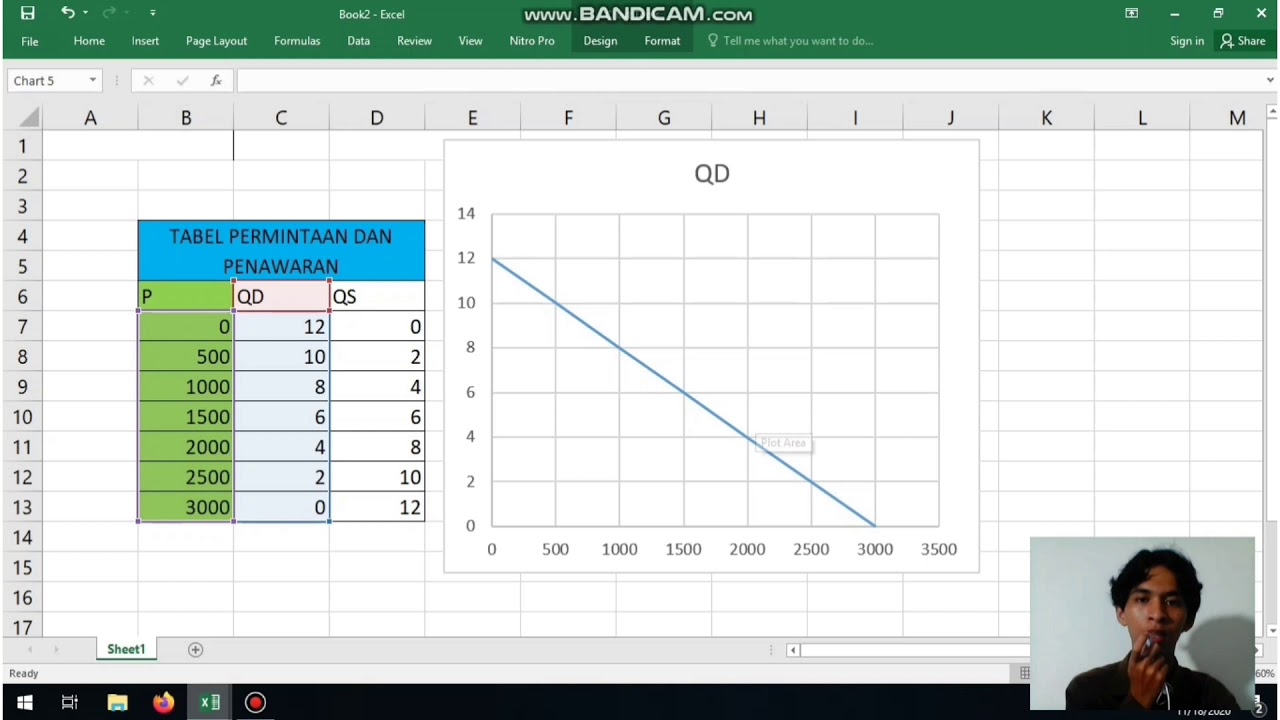Click the Sign in link
The height and width of the screenshot is (720, 1280).
[1186, 41]
